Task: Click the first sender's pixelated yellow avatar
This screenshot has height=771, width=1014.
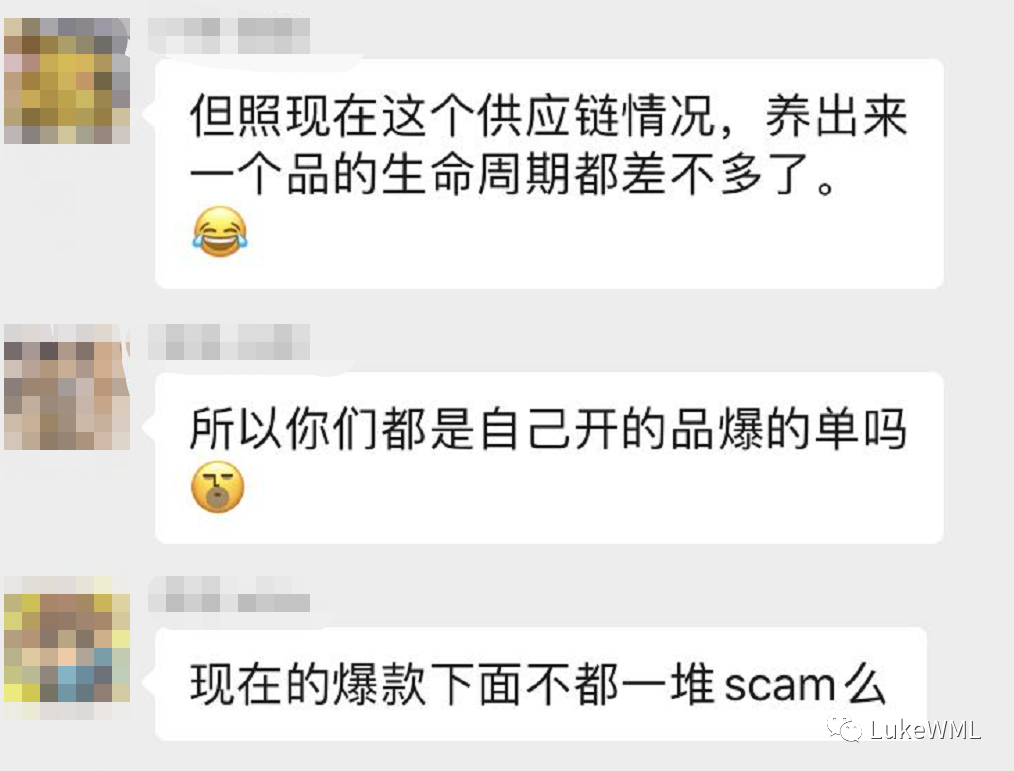Action: pyautogui.click(x=67, y=81)
